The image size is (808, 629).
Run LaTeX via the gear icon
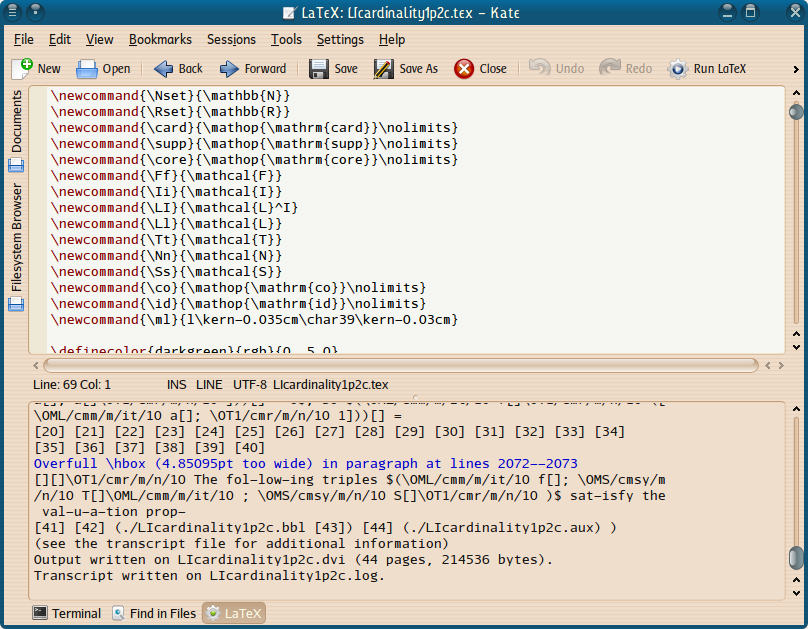click(x=677, y=69)
